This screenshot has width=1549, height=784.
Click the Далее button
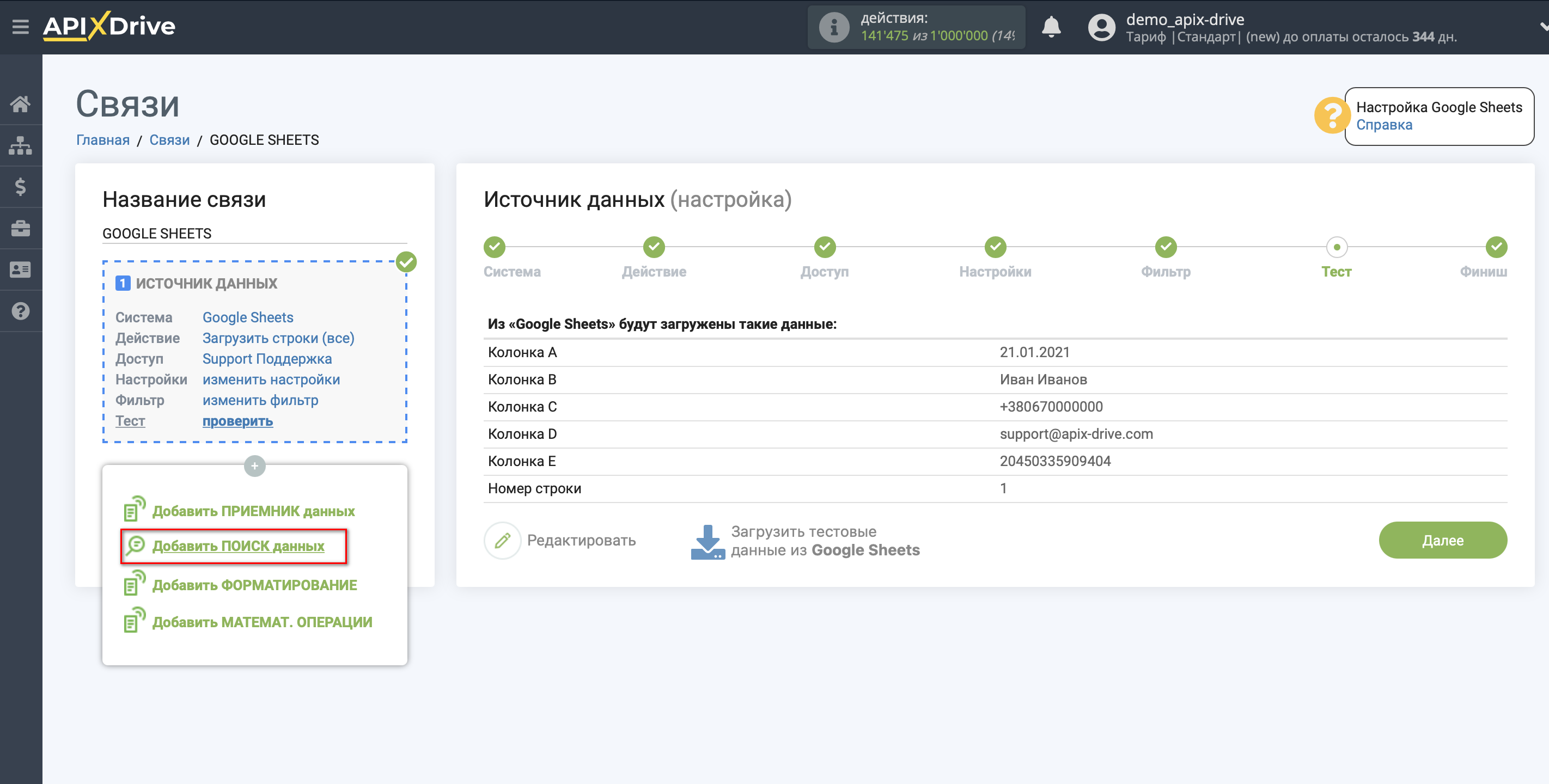[x=1443, y=541]
